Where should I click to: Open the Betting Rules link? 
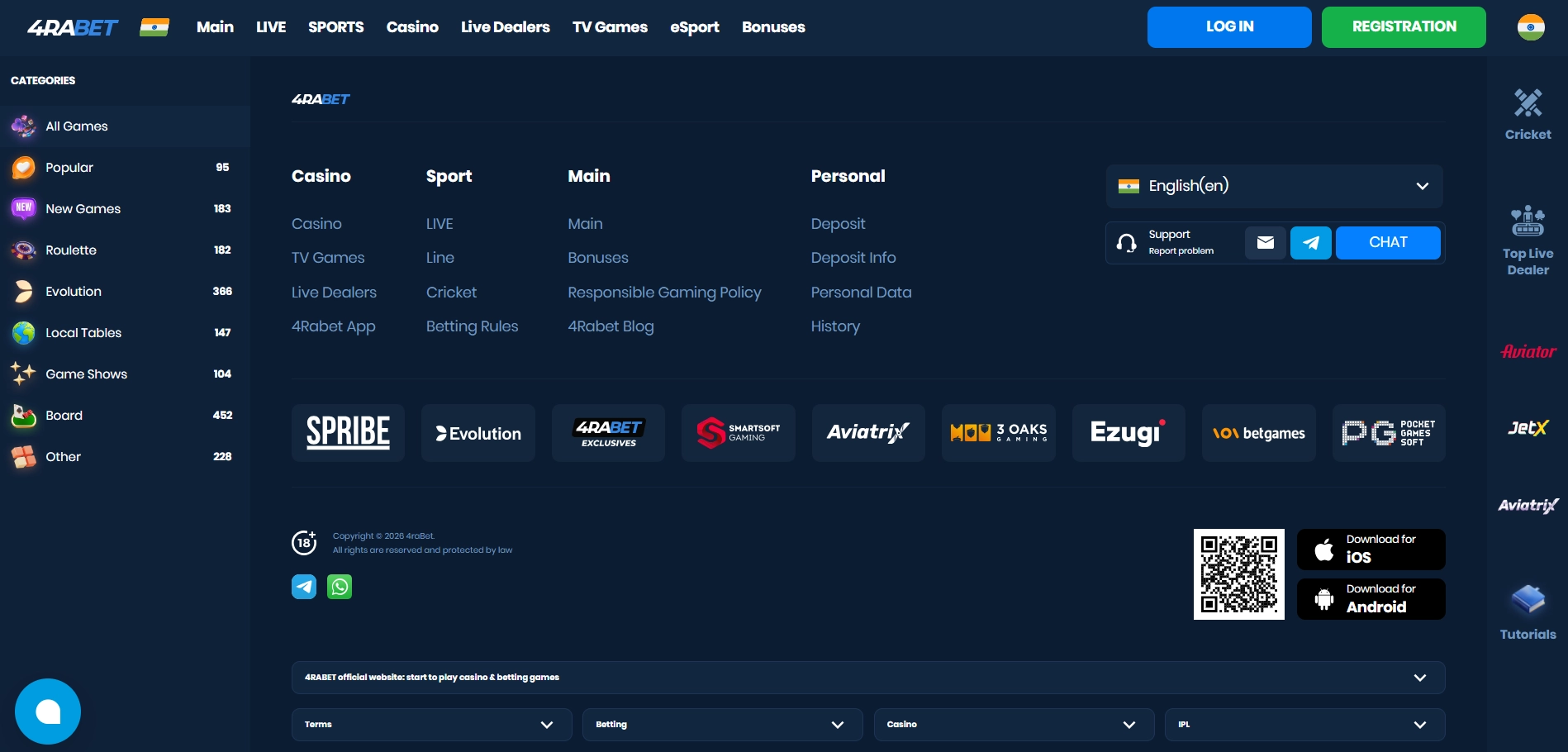(472, 326)
